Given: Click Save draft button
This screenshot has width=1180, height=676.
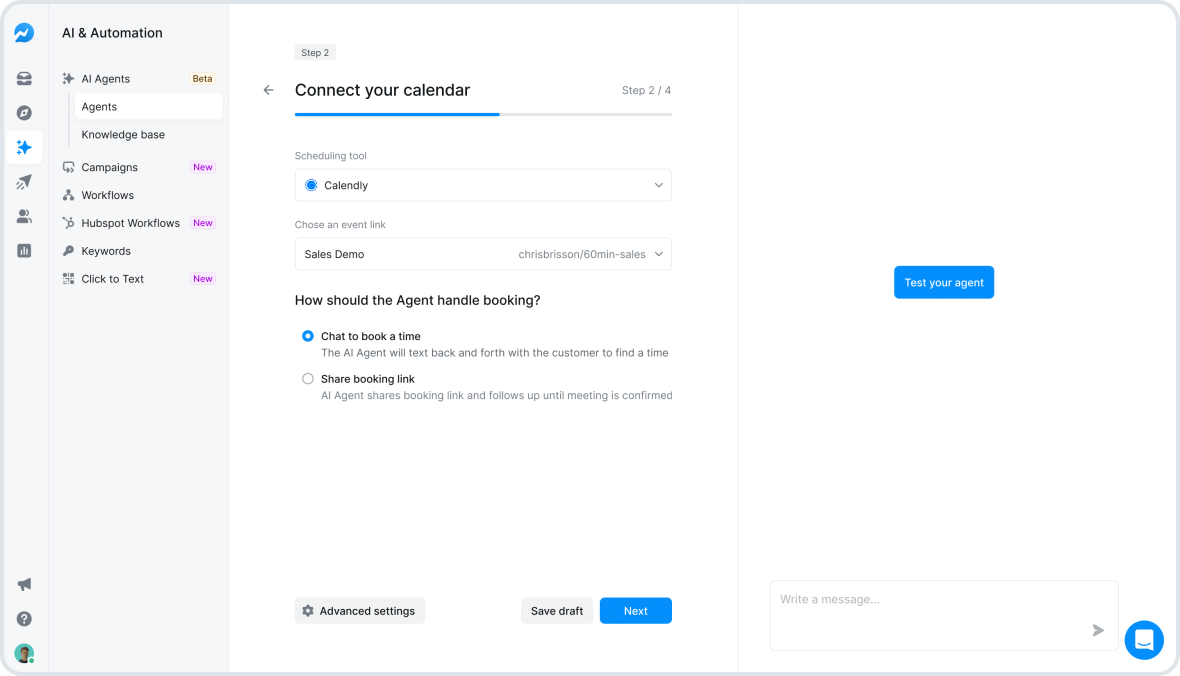Looking at the screenshot, I should [557, 611].
